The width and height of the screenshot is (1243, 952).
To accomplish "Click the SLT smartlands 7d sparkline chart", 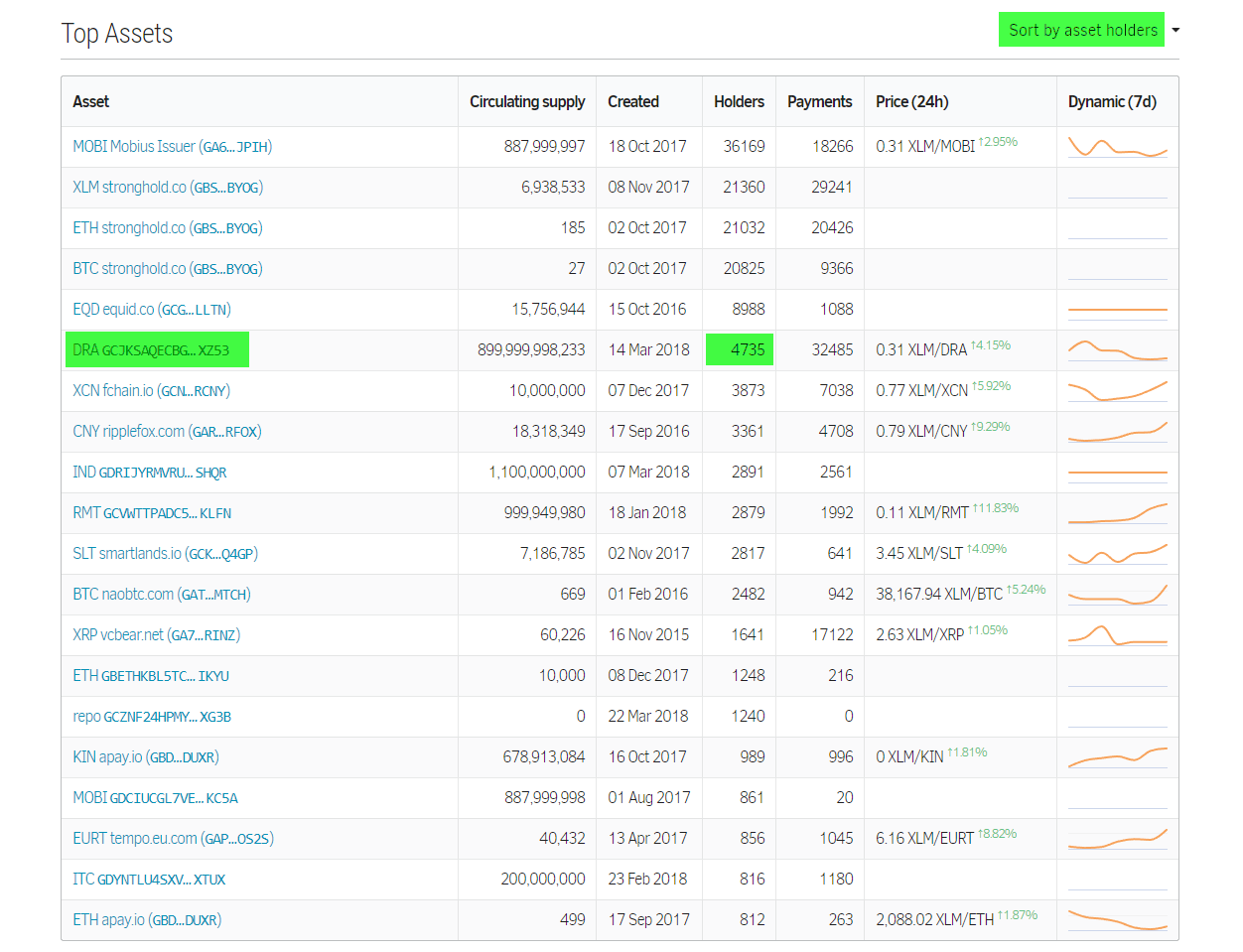I will [1118, 554].
